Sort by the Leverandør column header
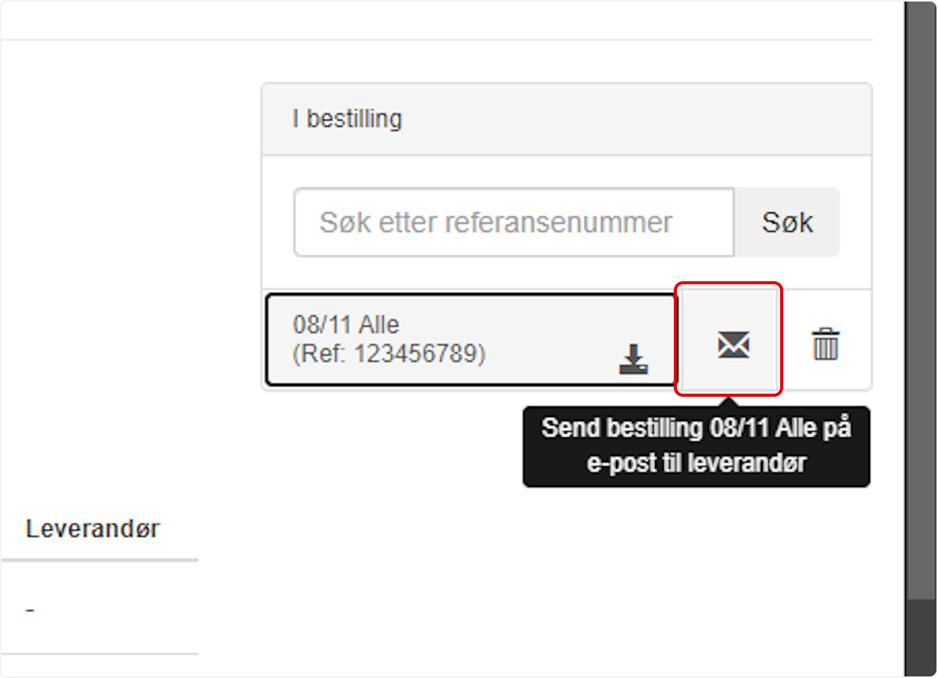The image size is (938, 678). point(93,529)
